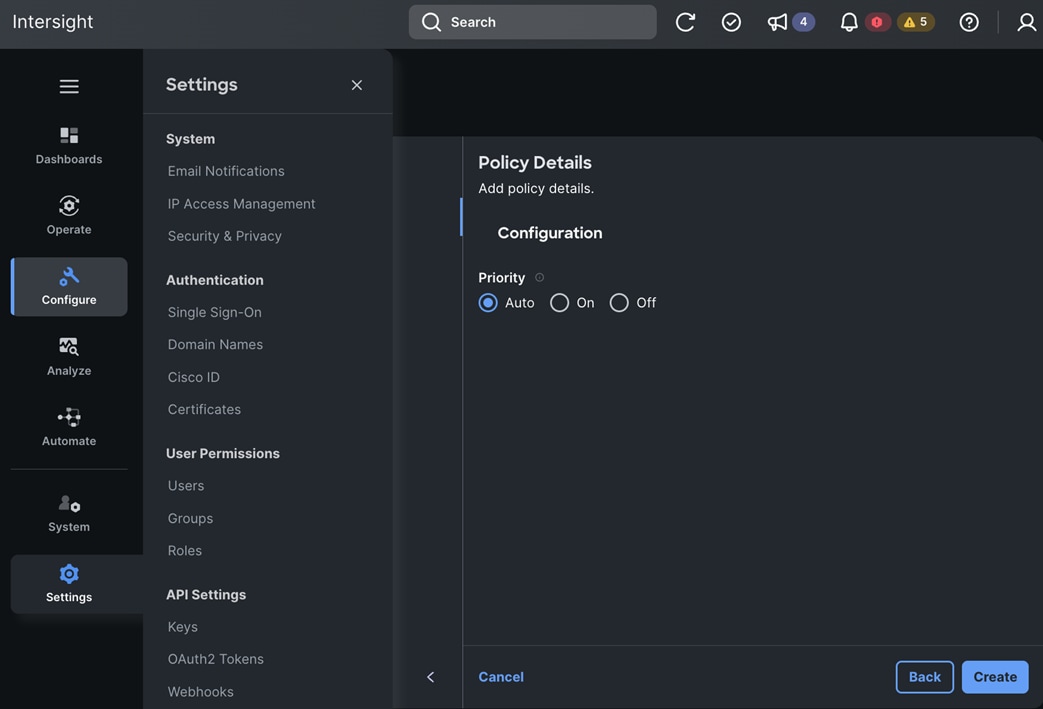Open Domain Names settings
This screenshot has width=1043, height=709.
(x=215, y=345)
